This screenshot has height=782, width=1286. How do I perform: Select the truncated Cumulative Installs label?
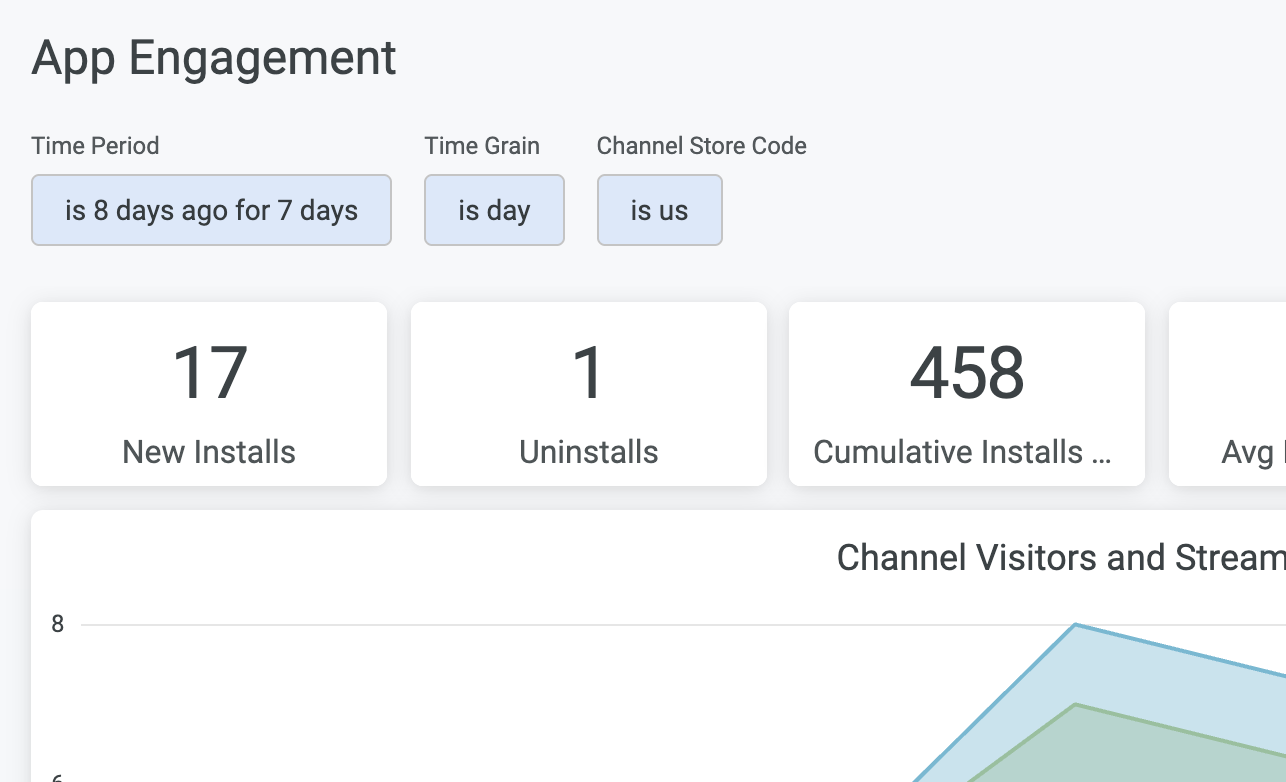[x=962, y=452]
